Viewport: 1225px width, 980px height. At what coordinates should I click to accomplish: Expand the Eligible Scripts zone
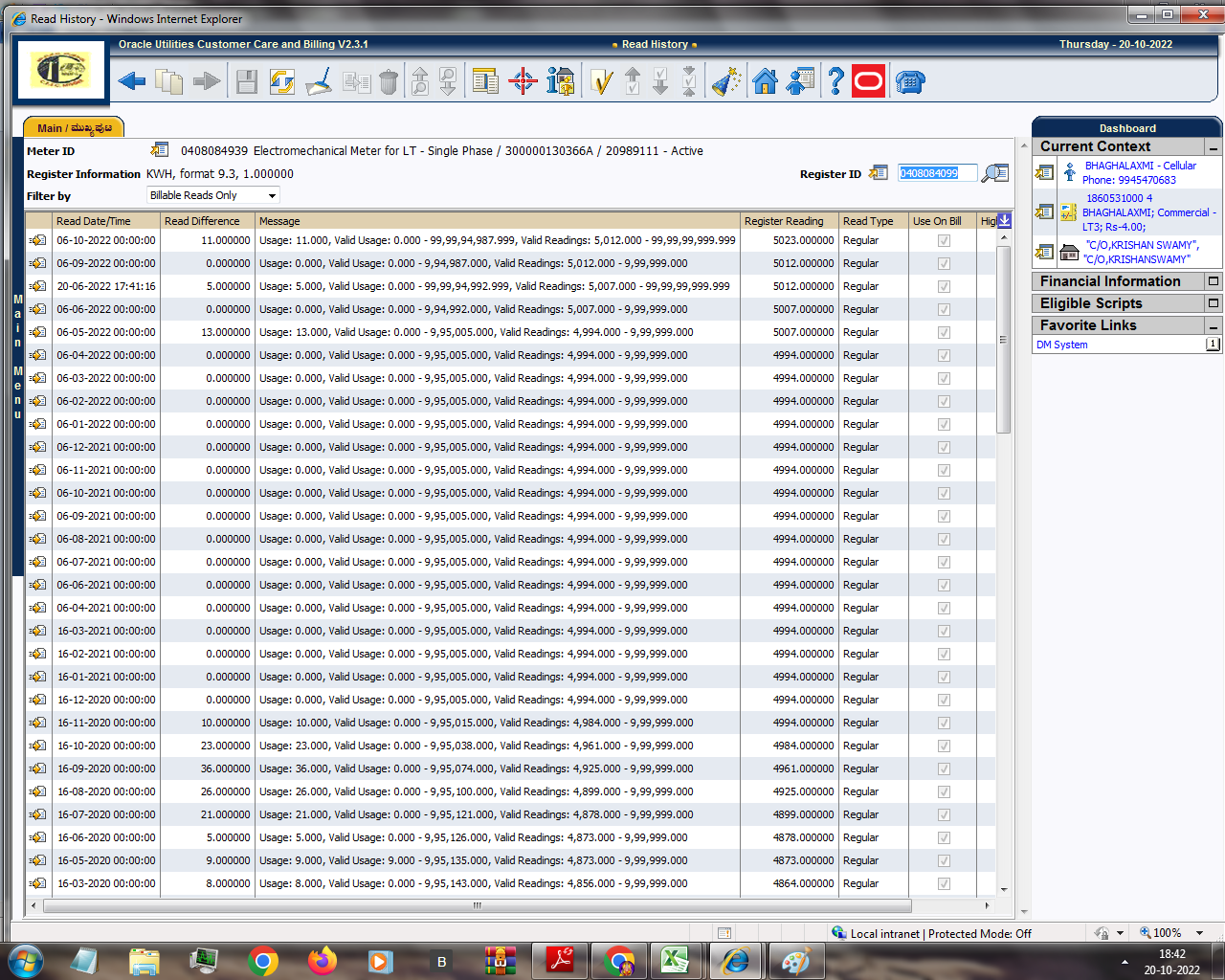1214,303
